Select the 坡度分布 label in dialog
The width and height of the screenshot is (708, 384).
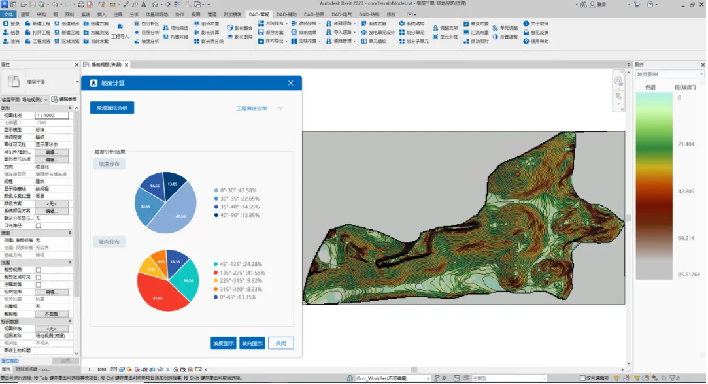point(109,164)
